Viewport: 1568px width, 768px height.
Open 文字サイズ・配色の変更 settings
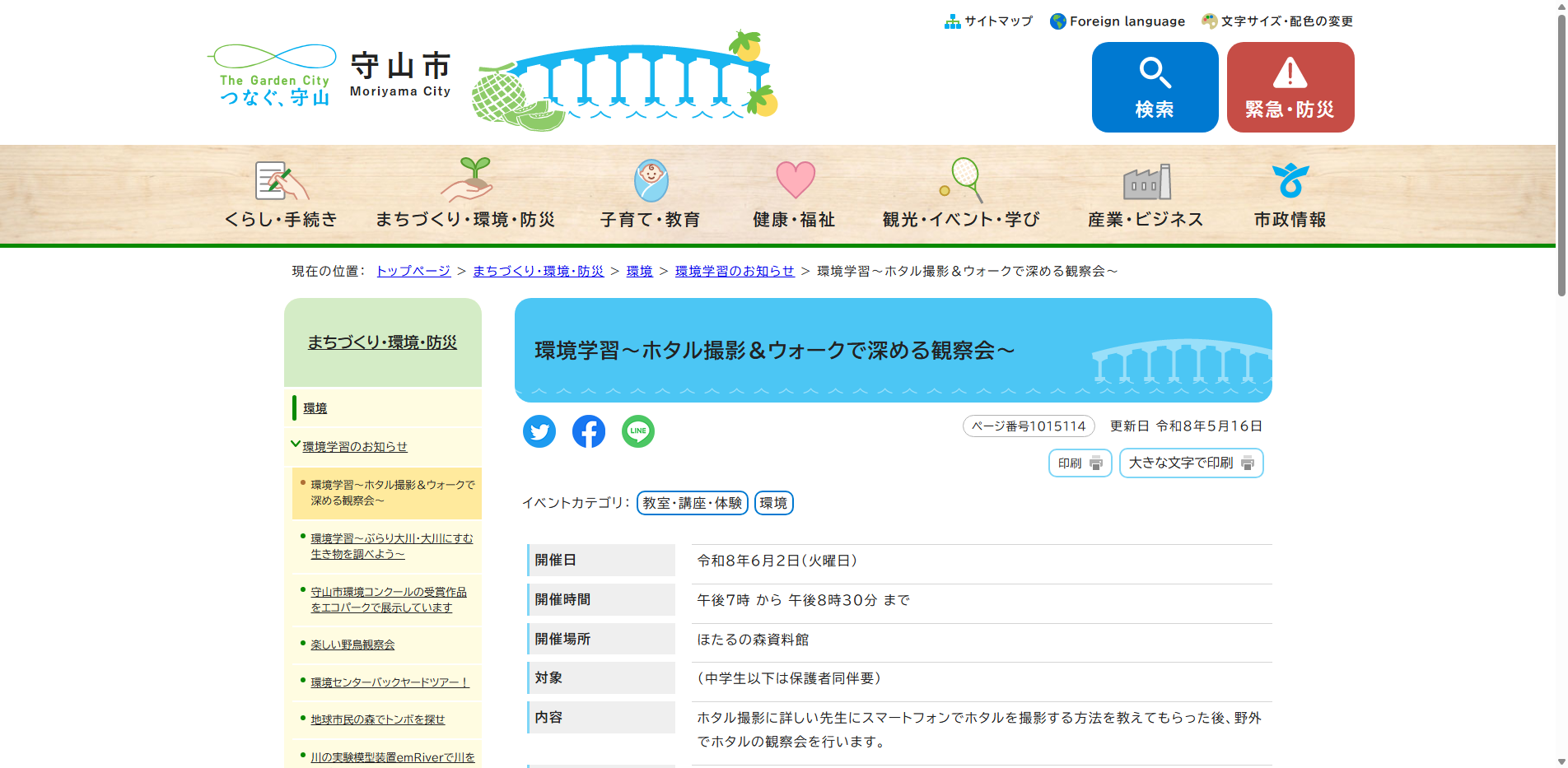pos(1286,21)
